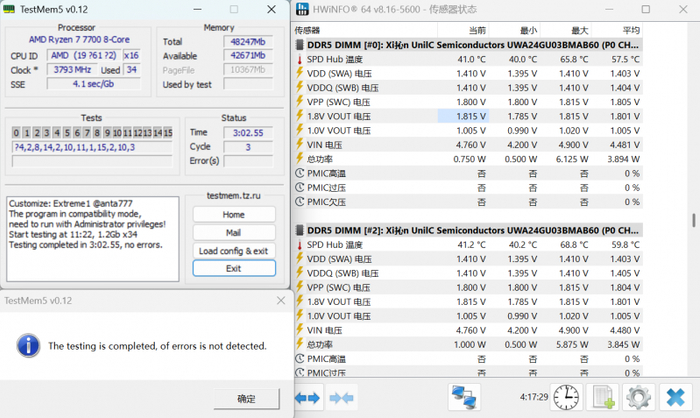Click the blue expand arrows icon in HWiNFO
Viewport: 700px width, 418px height.
308,398
